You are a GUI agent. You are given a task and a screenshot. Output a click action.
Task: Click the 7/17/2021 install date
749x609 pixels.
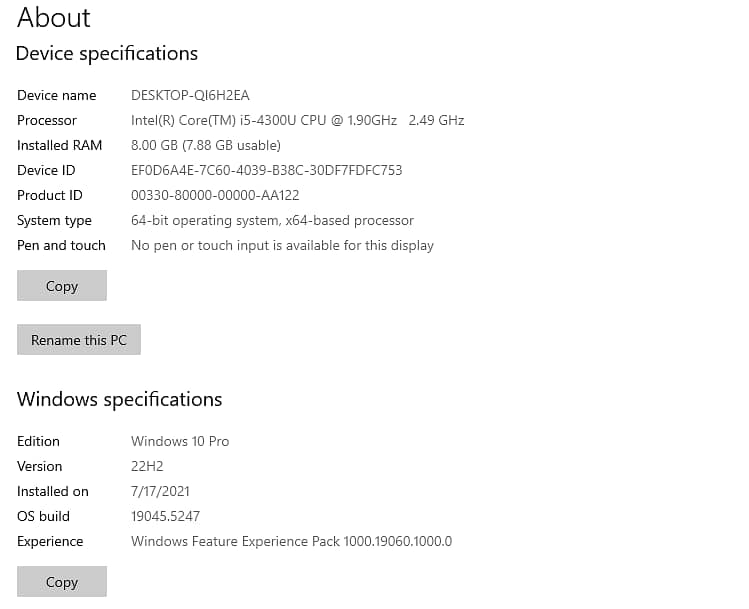point(160,492)
